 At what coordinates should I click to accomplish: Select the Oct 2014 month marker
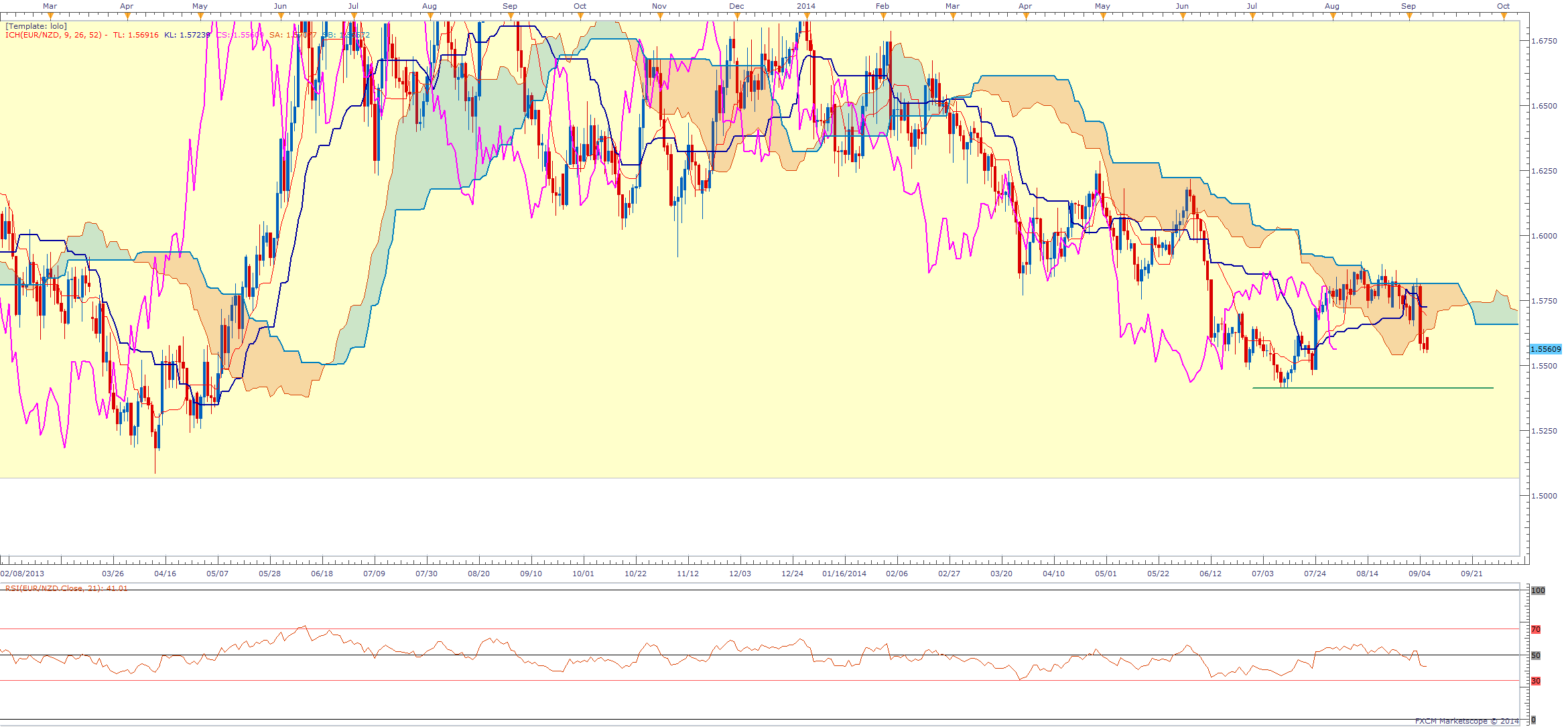tap(1504, 6)
